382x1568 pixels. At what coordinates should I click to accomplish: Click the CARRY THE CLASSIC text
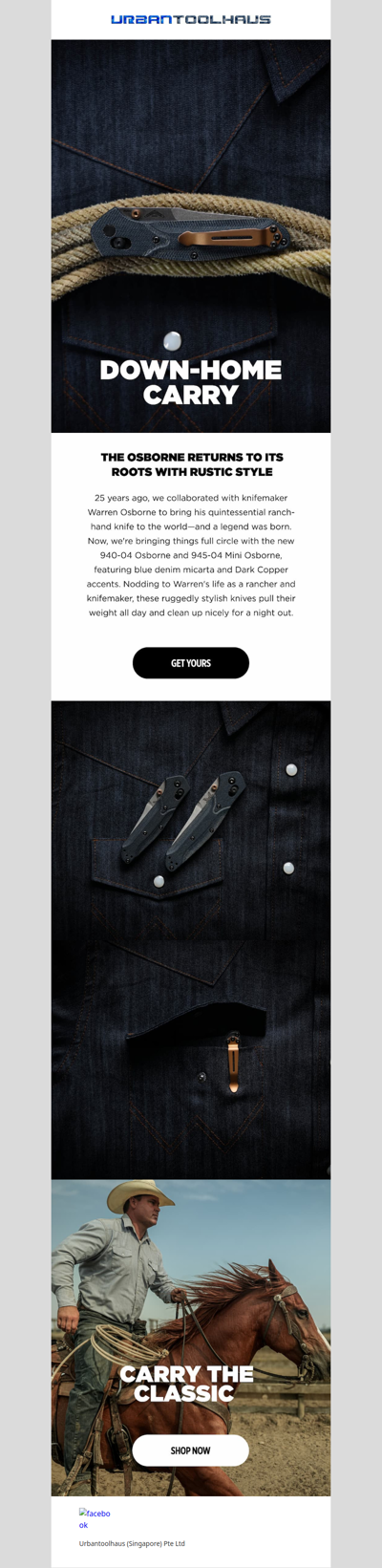point(186,1384)
